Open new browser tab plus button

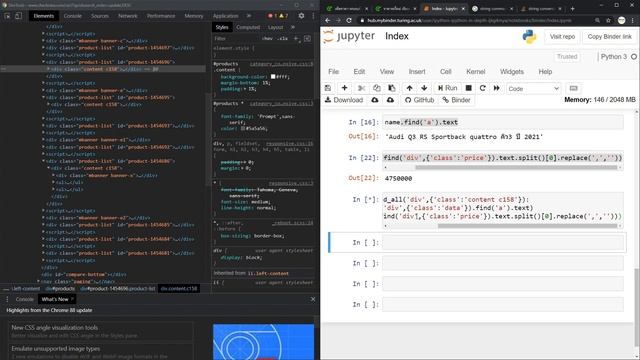point(572,8)
